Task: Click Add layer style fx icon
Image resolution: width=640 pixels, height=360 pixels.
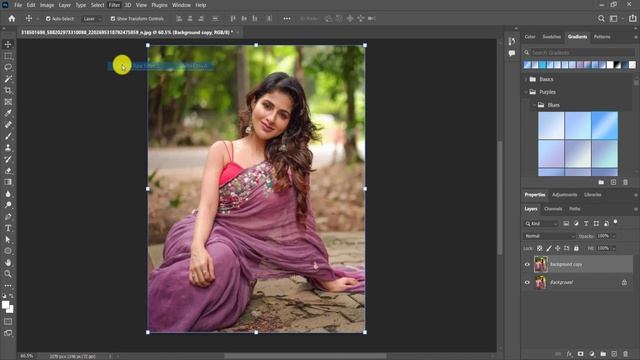Action: tap(569, 354)
